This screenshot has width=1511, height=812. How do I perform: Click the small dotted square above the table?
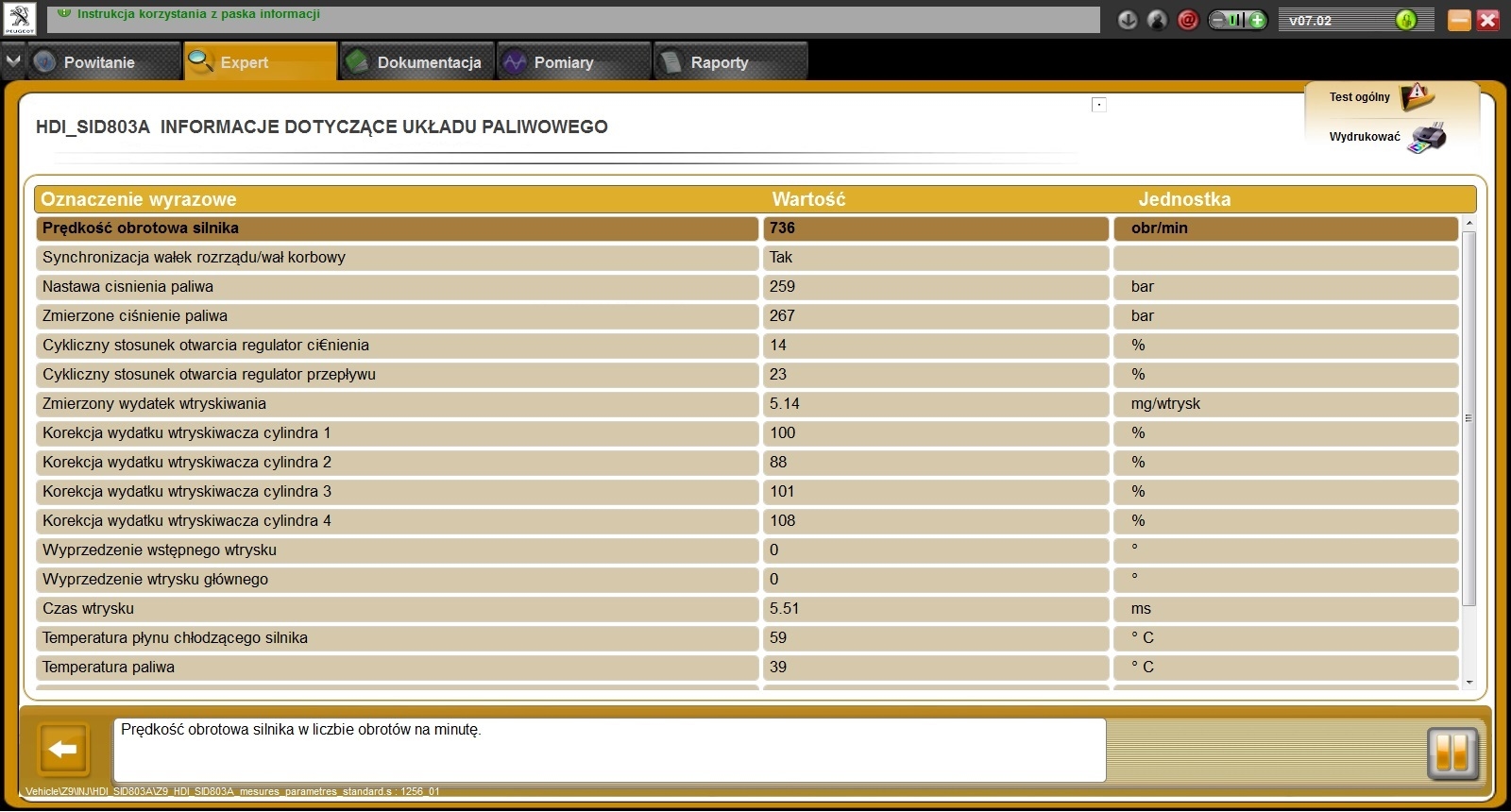pos(1099,105)
